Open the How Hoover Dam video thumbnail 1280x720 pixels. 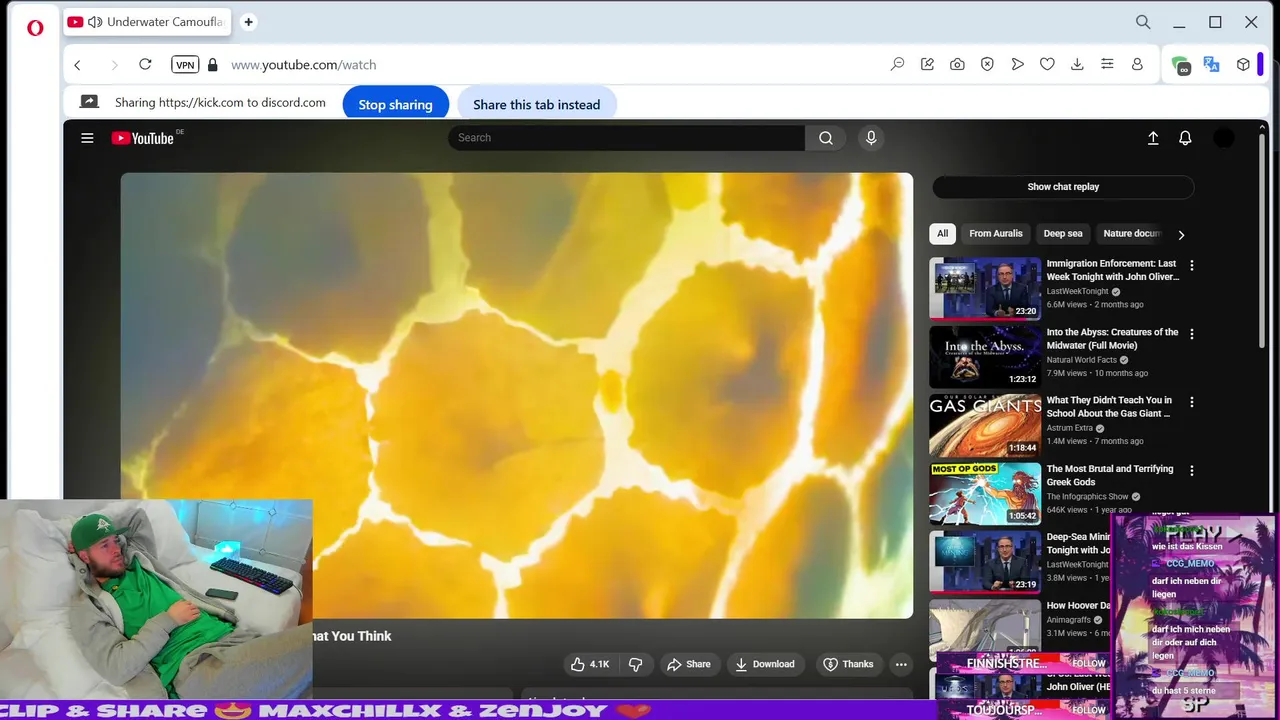[x=985, y=625]
